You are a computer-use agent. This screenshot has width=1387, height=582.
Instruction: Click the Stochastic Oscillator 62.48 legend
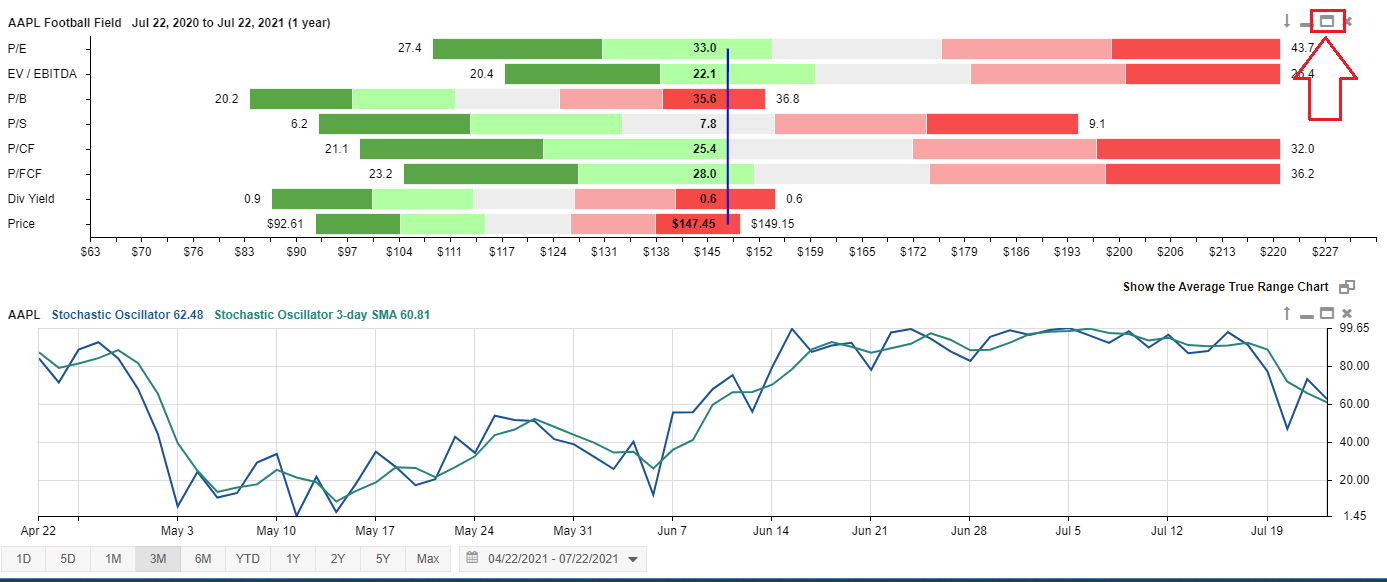126,314
